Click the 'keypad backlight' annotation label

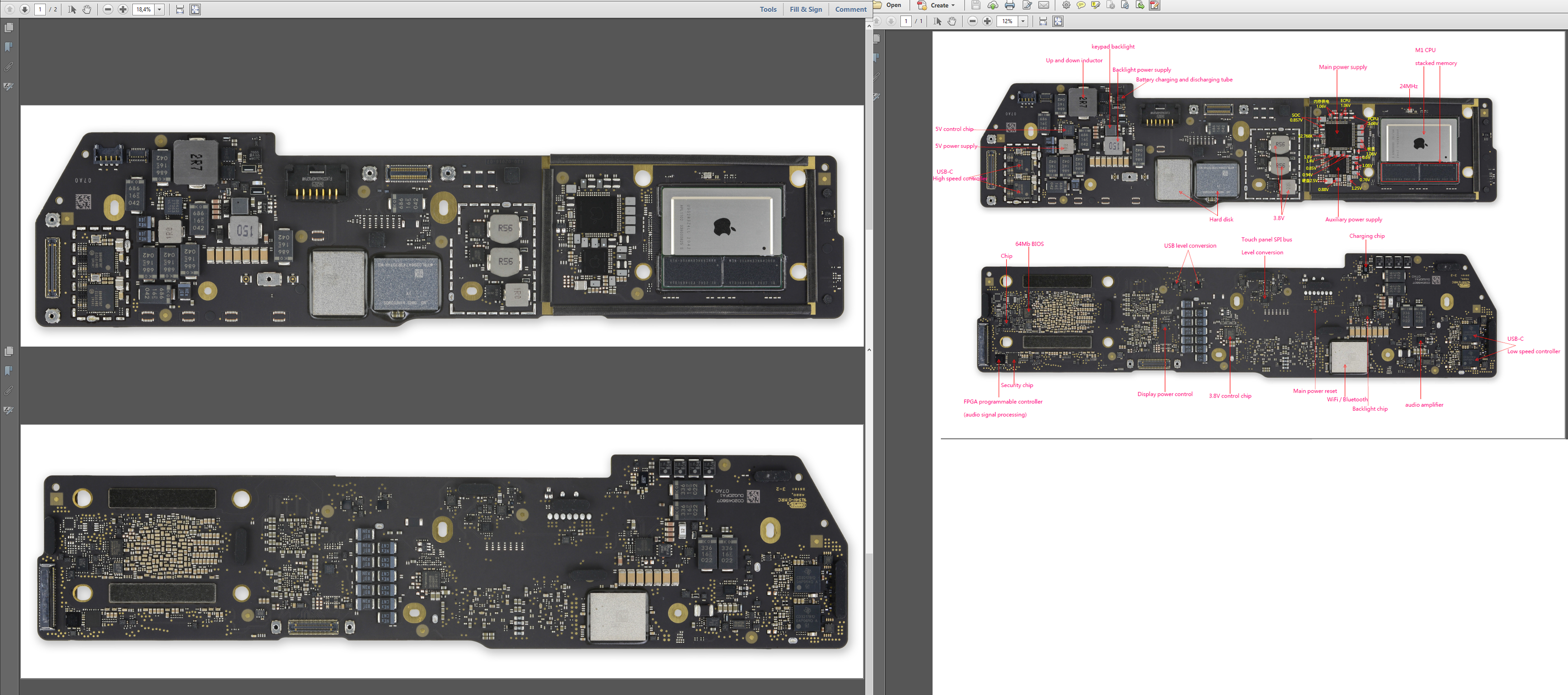coord(1113,46)
